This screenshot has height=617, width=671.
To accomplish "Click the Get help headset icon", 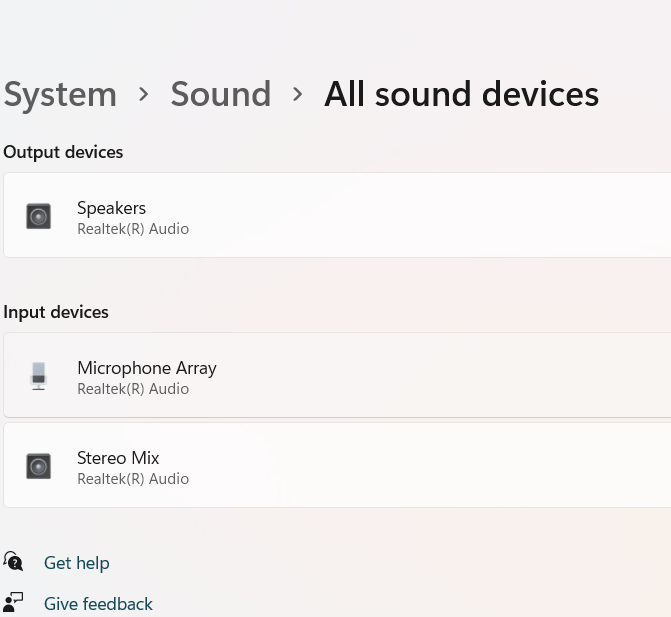I will 13,562.
